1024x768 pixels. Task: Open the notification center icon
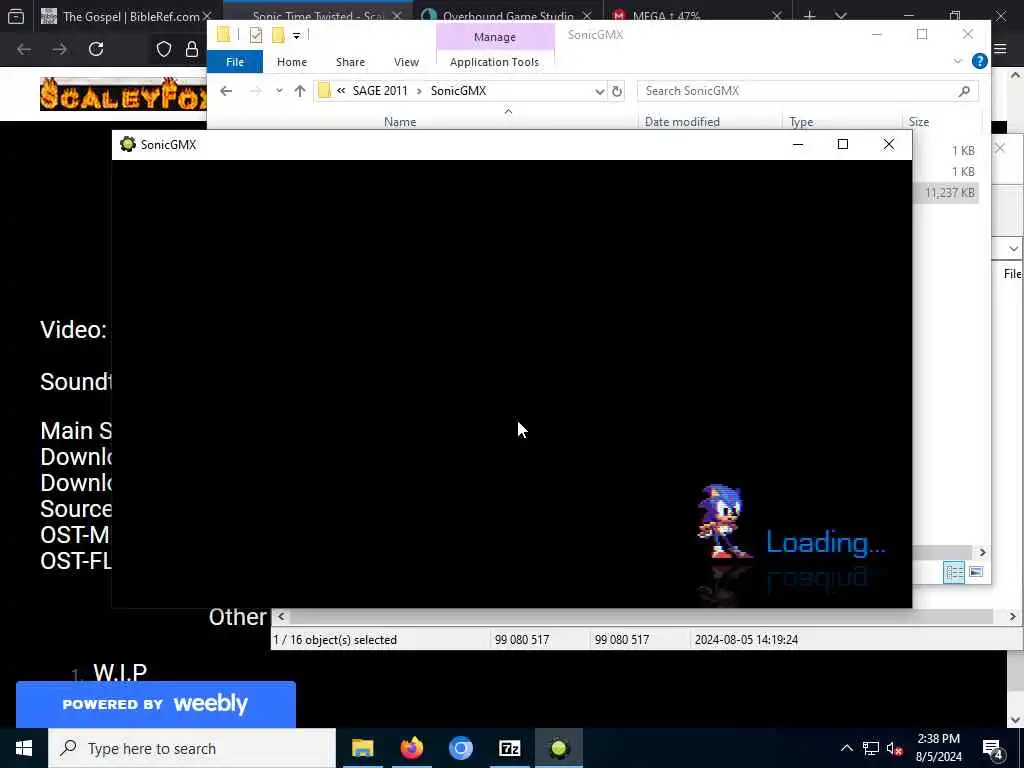click(993, 748)
